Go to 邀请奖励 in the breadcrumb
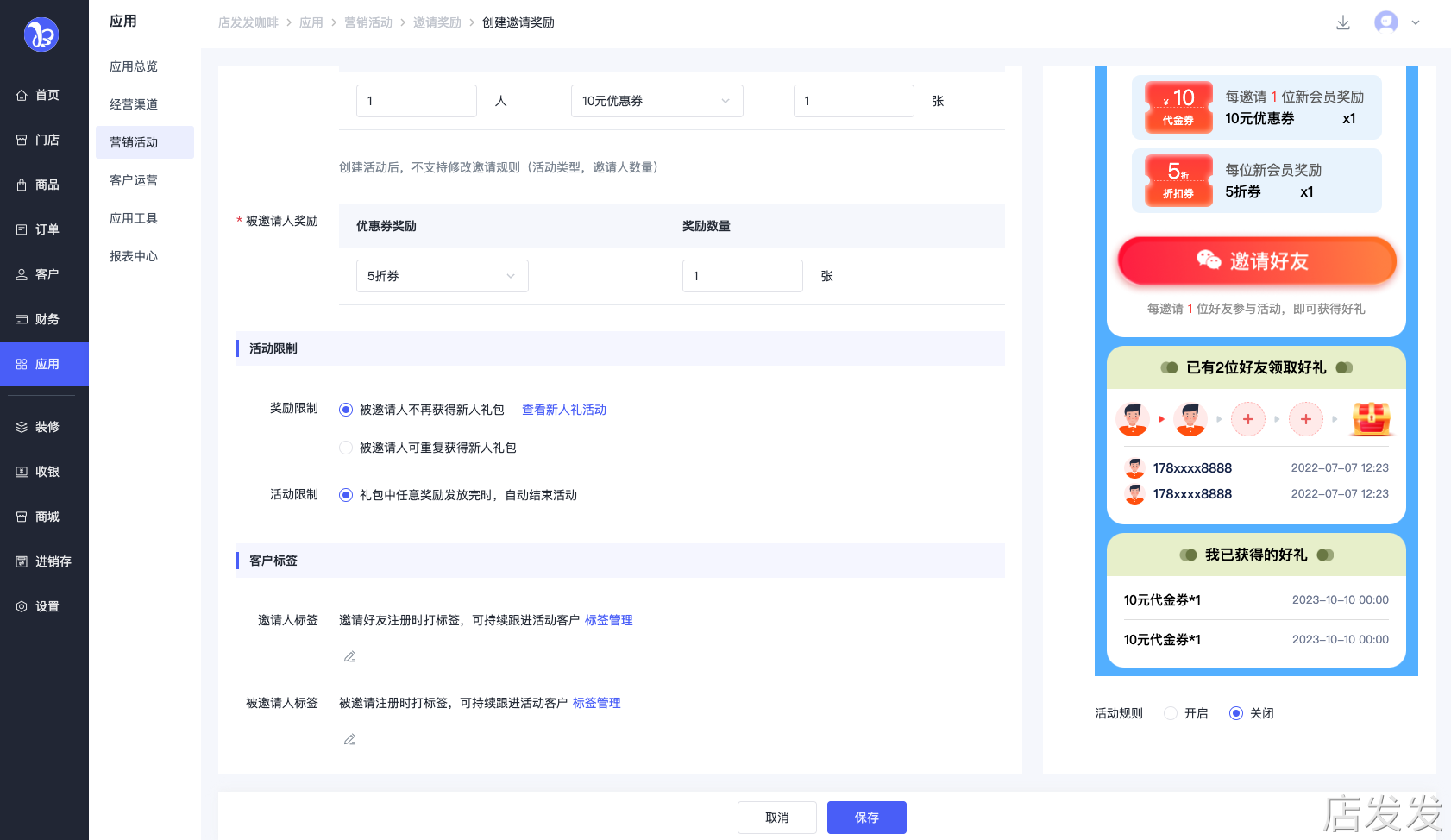 pos(437,22)
